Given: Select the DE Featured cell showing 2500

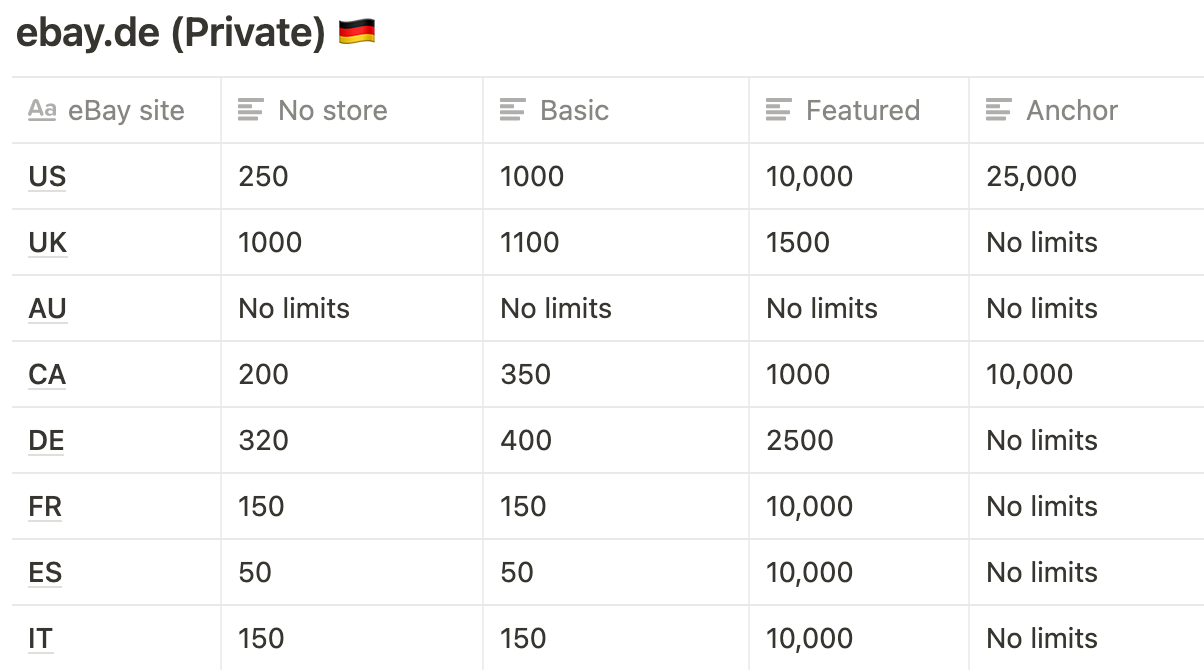Looking at the screenshot, I should [x=859, y=440].
